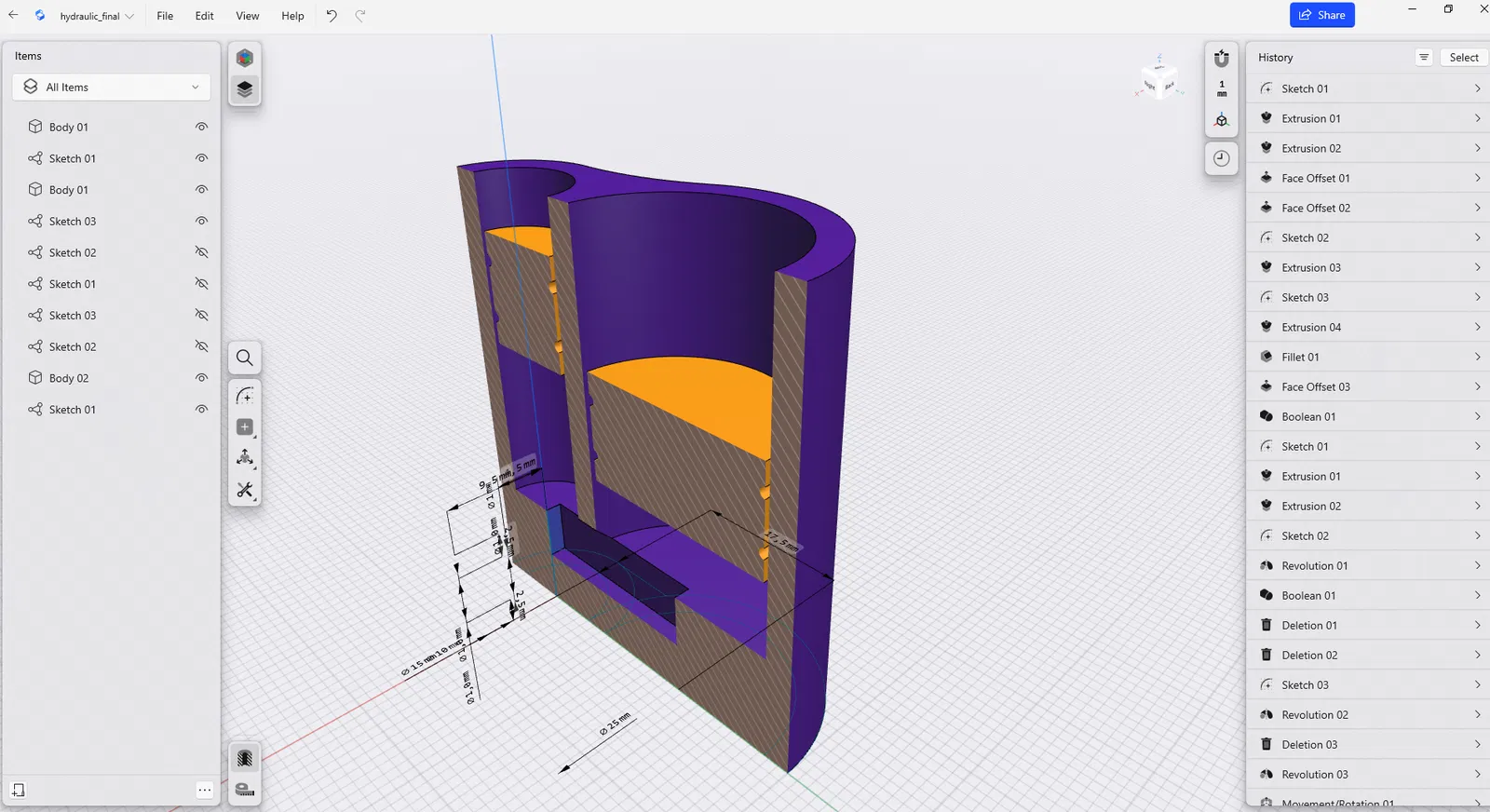1490x812 pixels.
Task: Click the Fillet 01 history icon
Action: pyautogui.click(x=1266, y=357)
